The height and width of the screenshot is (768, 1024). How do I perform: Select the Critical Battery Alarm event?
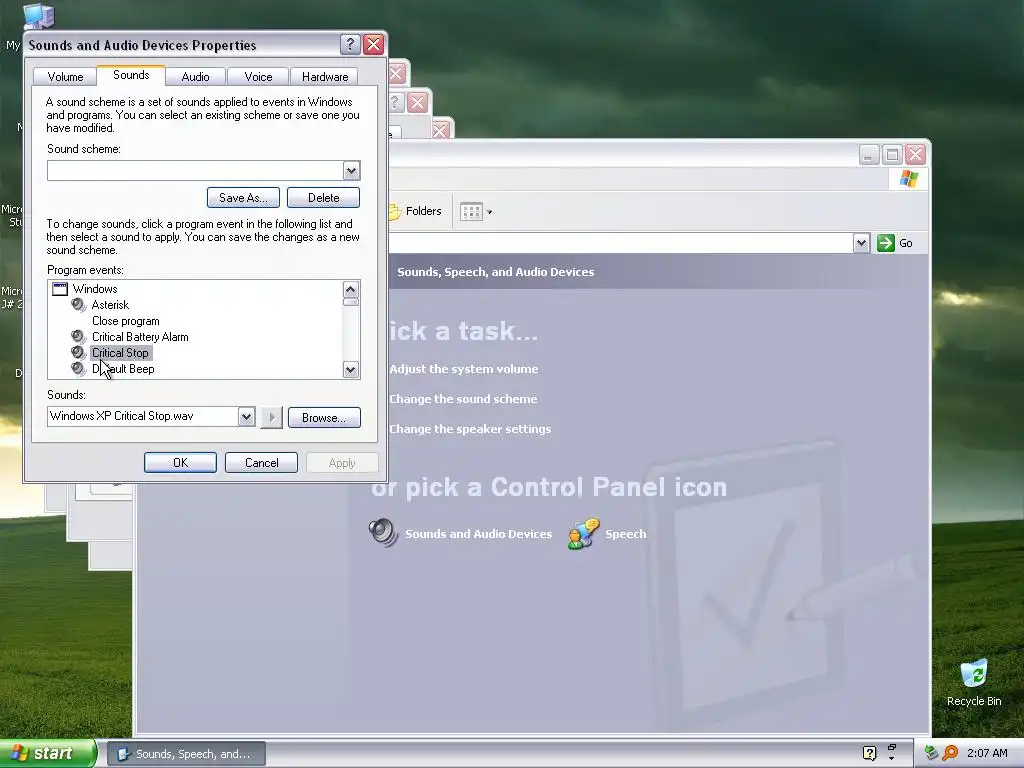(140, 337)
